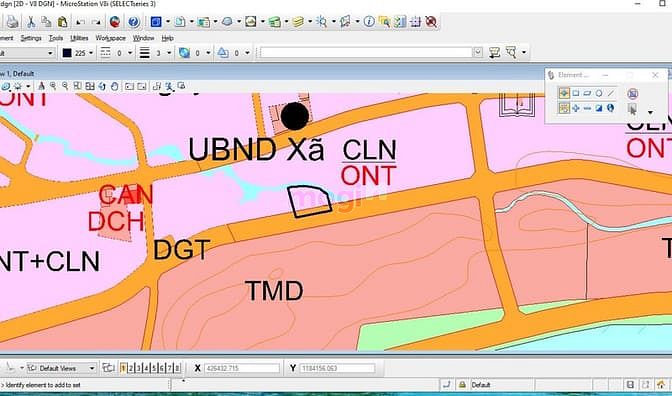Toggle view window 4 button
The height and width of the screenshot is (396, 672).
[x=147, y=368]
